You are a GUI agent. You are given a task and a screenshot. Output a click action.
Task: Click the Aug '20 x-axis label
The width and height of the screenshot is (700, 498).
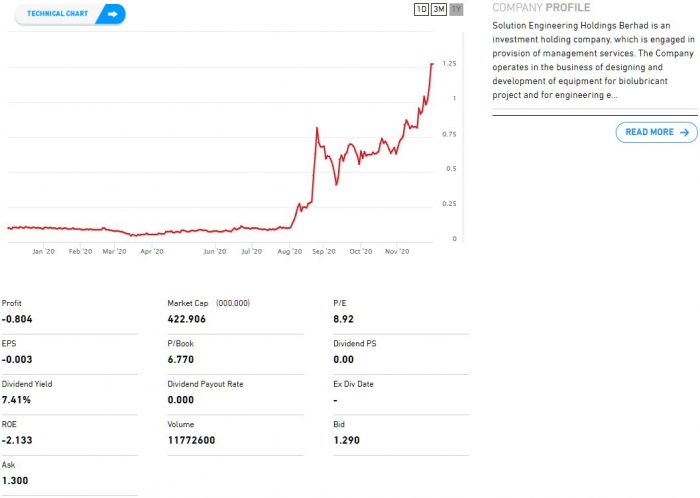pyautogui.click(x=289, y=252)
